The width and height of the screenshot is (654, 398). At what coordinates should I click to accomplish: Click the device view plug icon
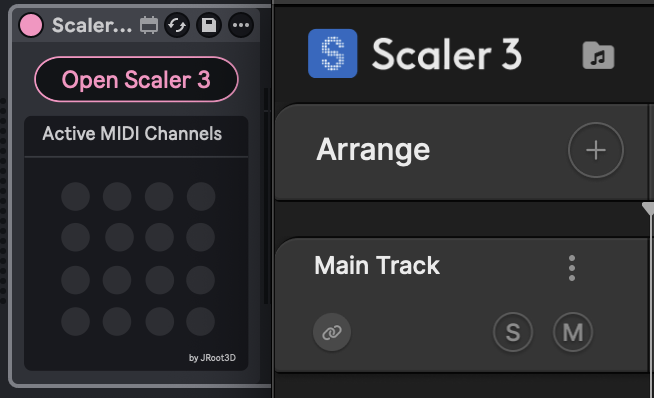coord(149,25)
